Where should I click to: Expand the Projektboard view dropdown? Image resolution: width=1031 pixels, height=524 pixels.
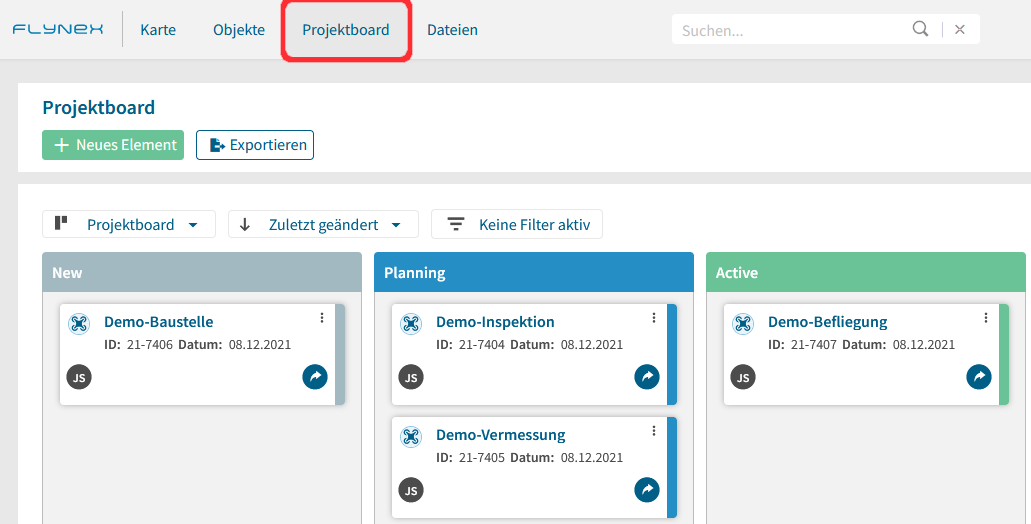point(129,224)
